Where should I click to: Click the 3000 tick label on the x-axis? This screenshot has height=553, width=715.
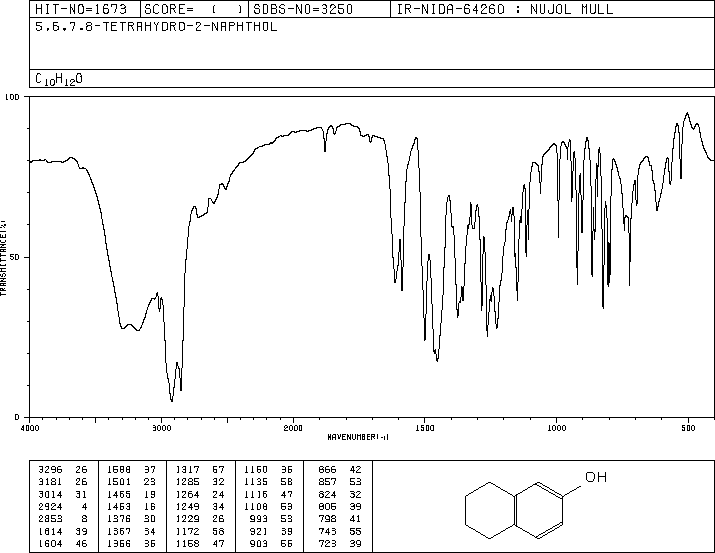tap(161, 428)
